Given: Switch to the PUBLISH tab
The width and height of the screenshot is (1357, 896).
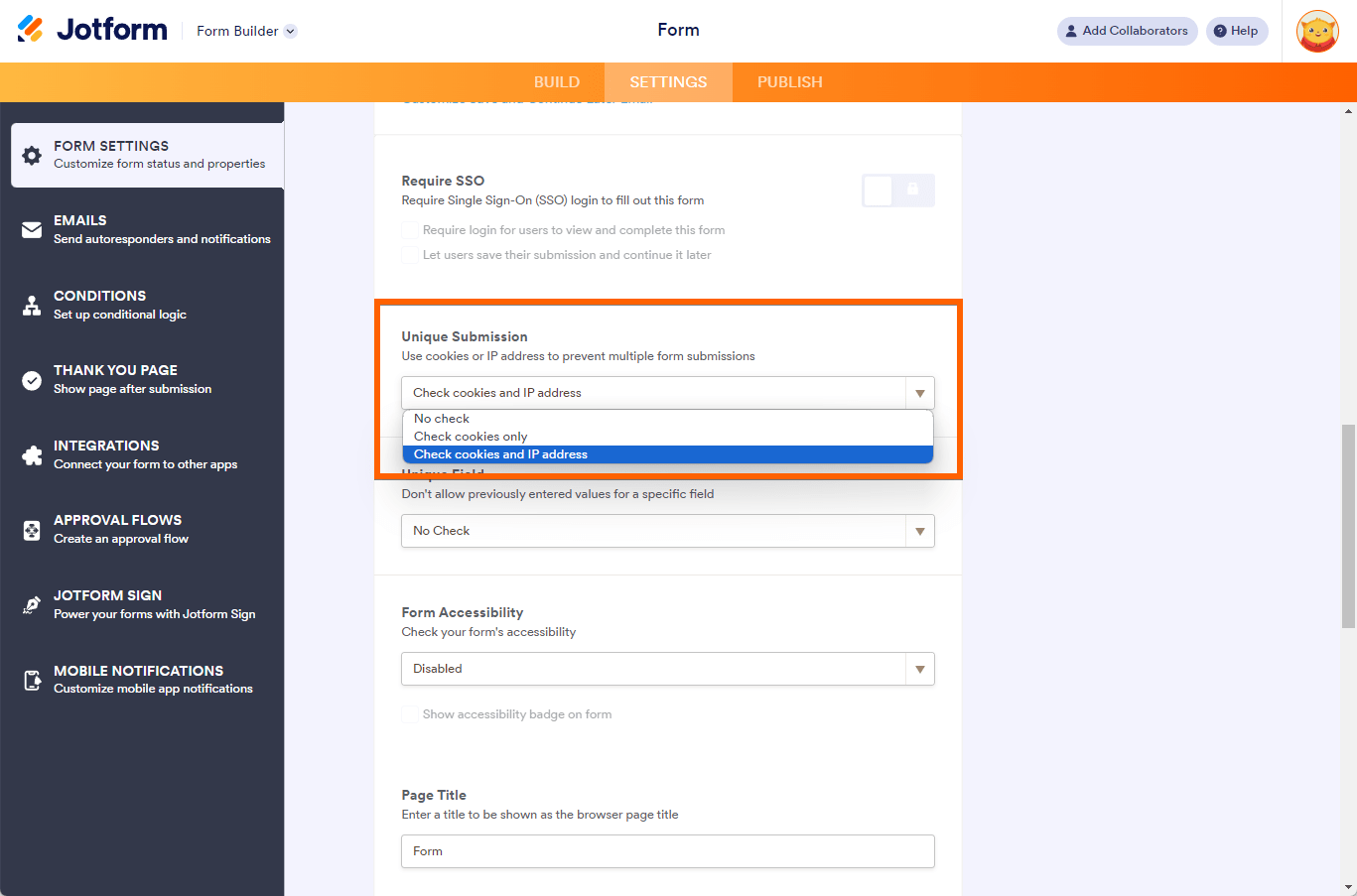Looking at the screenshot, I should pyautogui.click(x=789, y=82).
